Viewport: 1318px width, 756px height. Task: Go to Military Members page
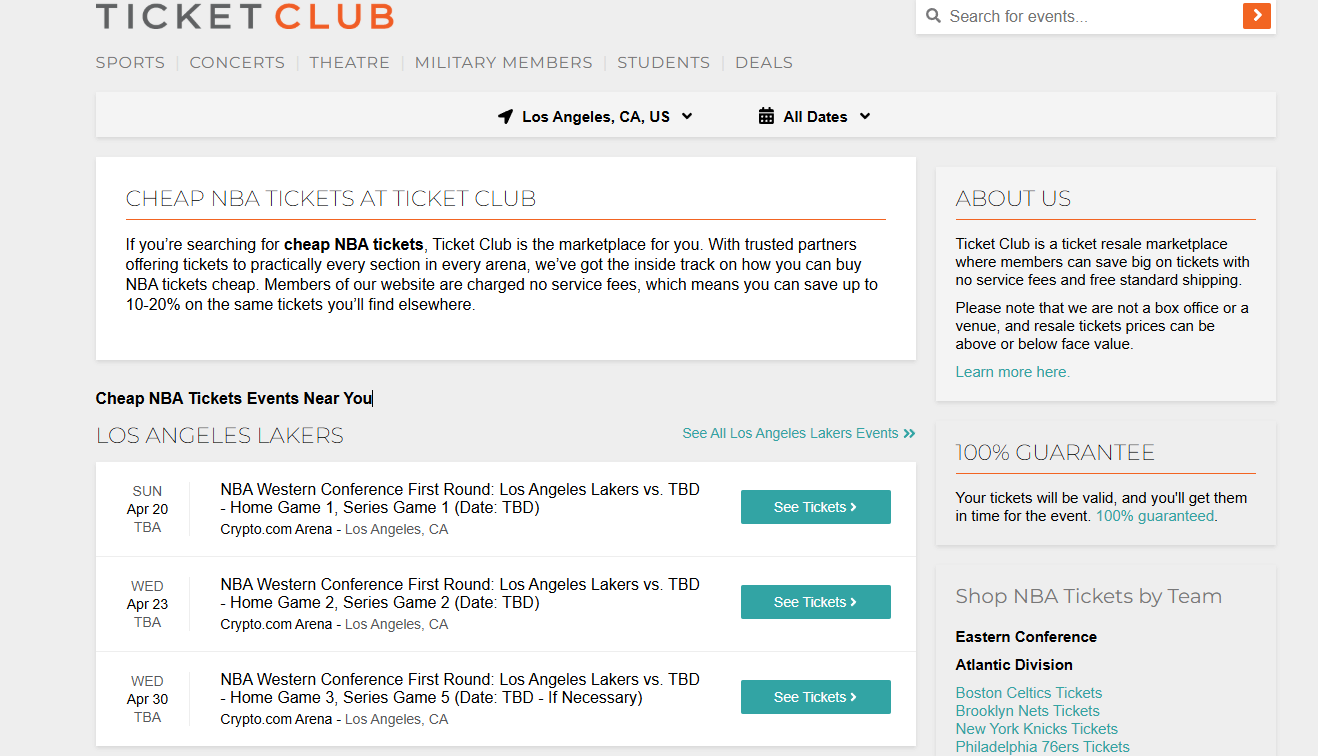click(504, 62)
